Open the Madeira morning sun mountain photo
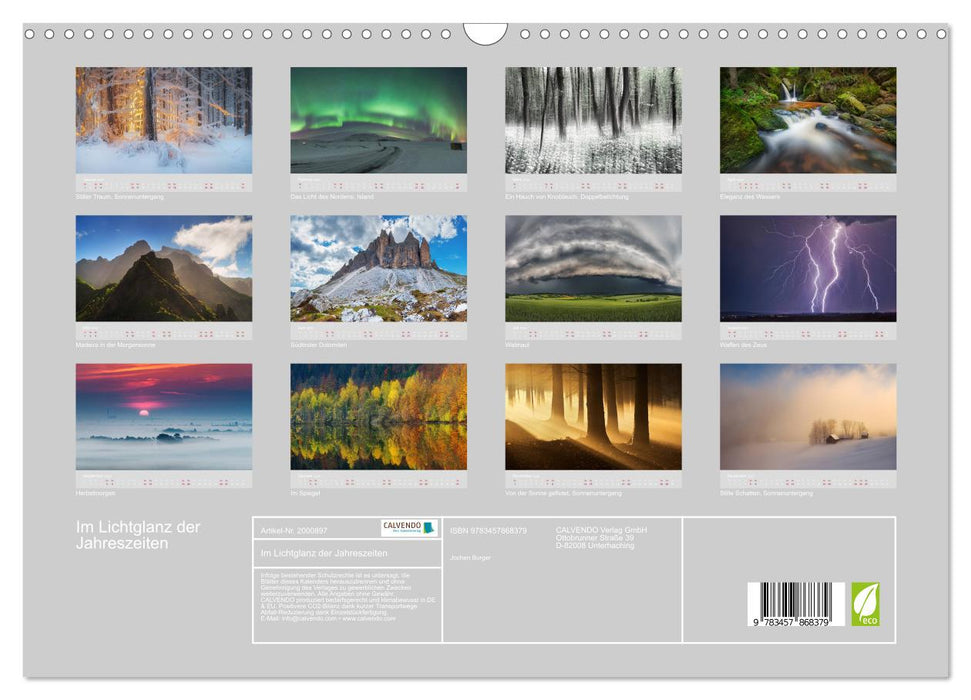The image size is (971, 700). (164, 268)
